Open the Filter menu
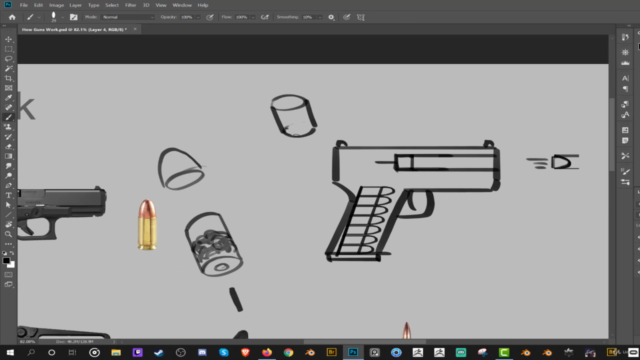The height and width of the screenshot is (360, 640). point(131,5)
